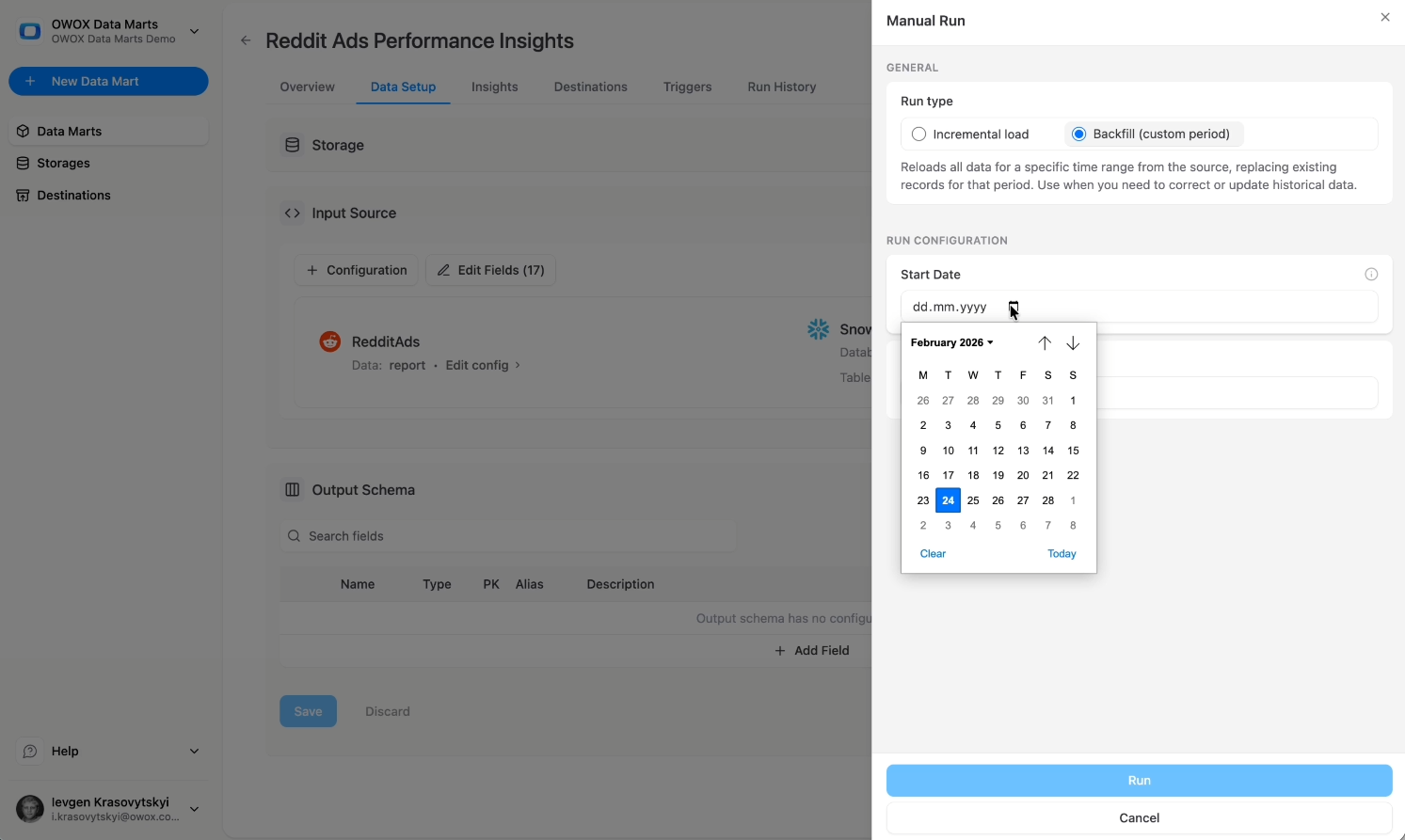Open the Start Date calendar picker icon

pos(1014,308)
